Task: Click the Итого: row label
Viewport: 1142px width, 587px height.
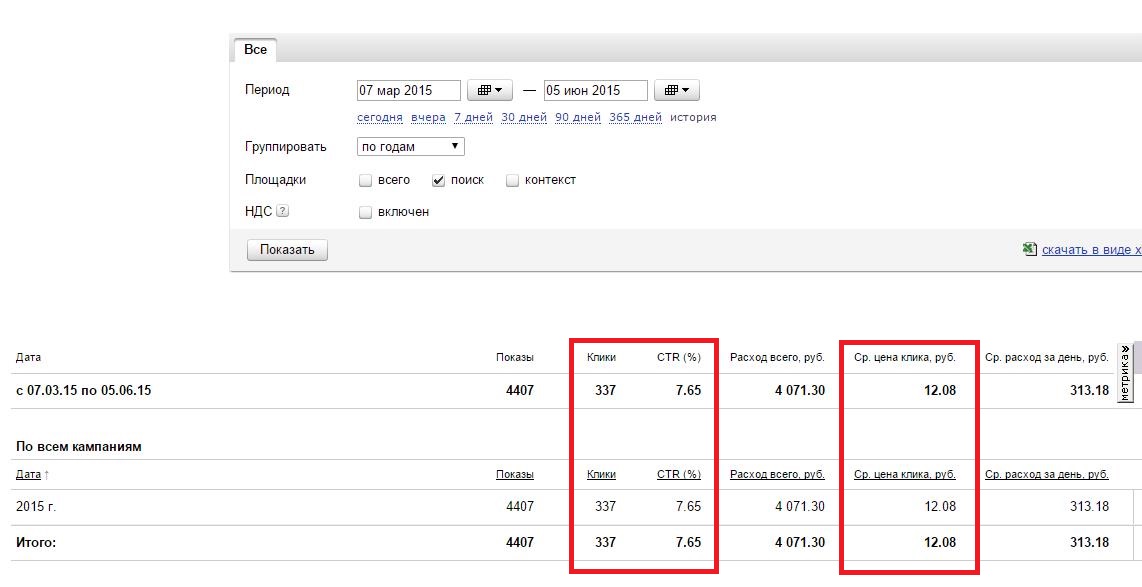Action: tap(36, 543)
